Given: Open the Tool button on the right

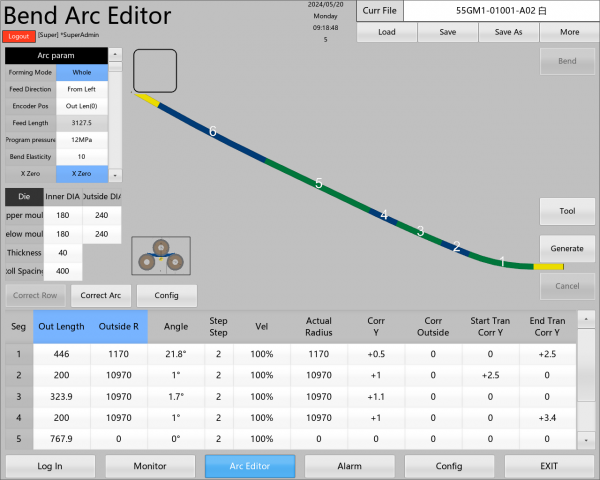Looking at the screenshot, I should point(567,211).
